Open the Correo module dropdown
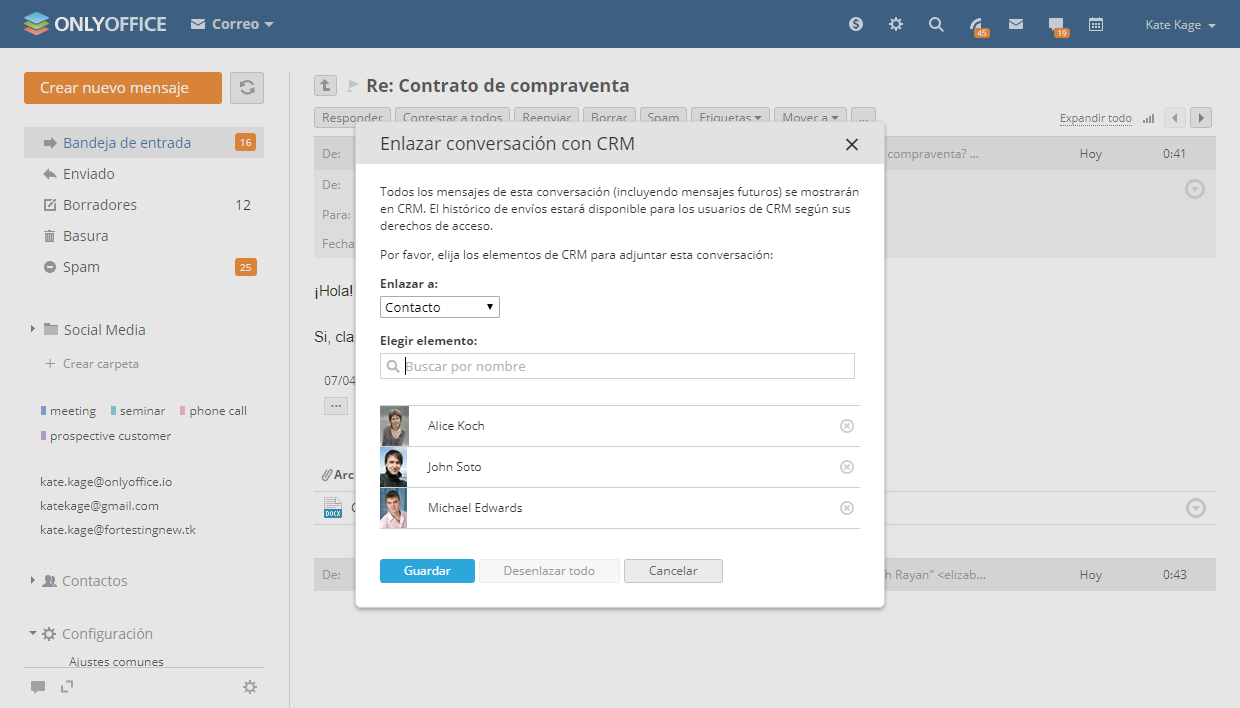Image resolution: width=1240 pixels, height=708 pixels. (x=232, y=24)
